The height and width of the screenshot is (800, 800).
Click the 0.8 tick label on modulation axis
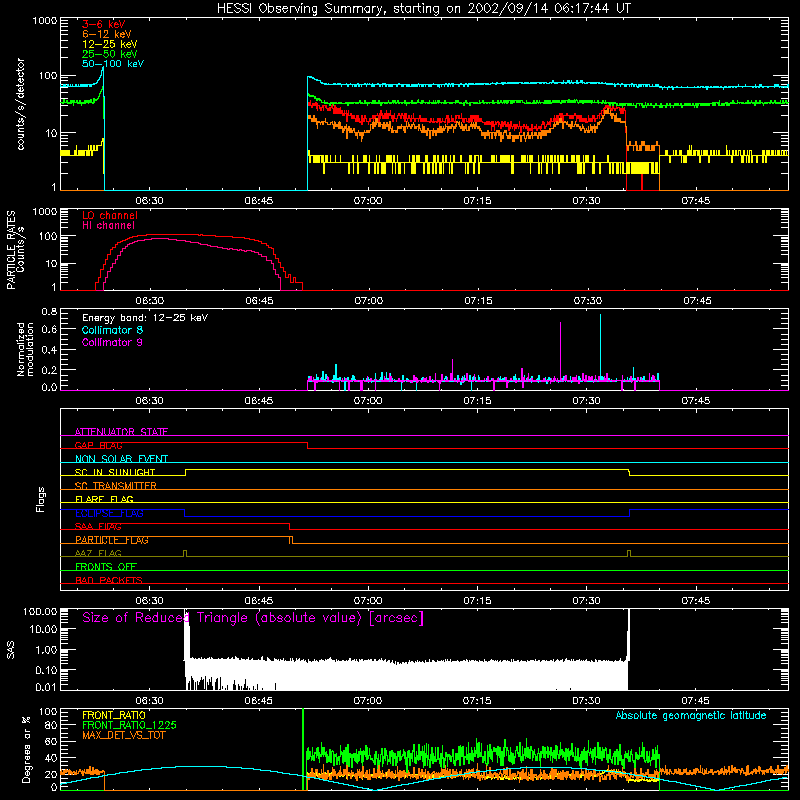(x=49, y=312)
